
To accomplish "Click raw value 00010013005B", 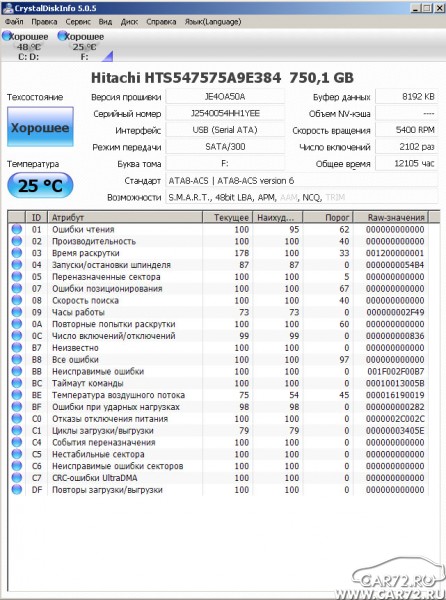I will coord(395,383).
